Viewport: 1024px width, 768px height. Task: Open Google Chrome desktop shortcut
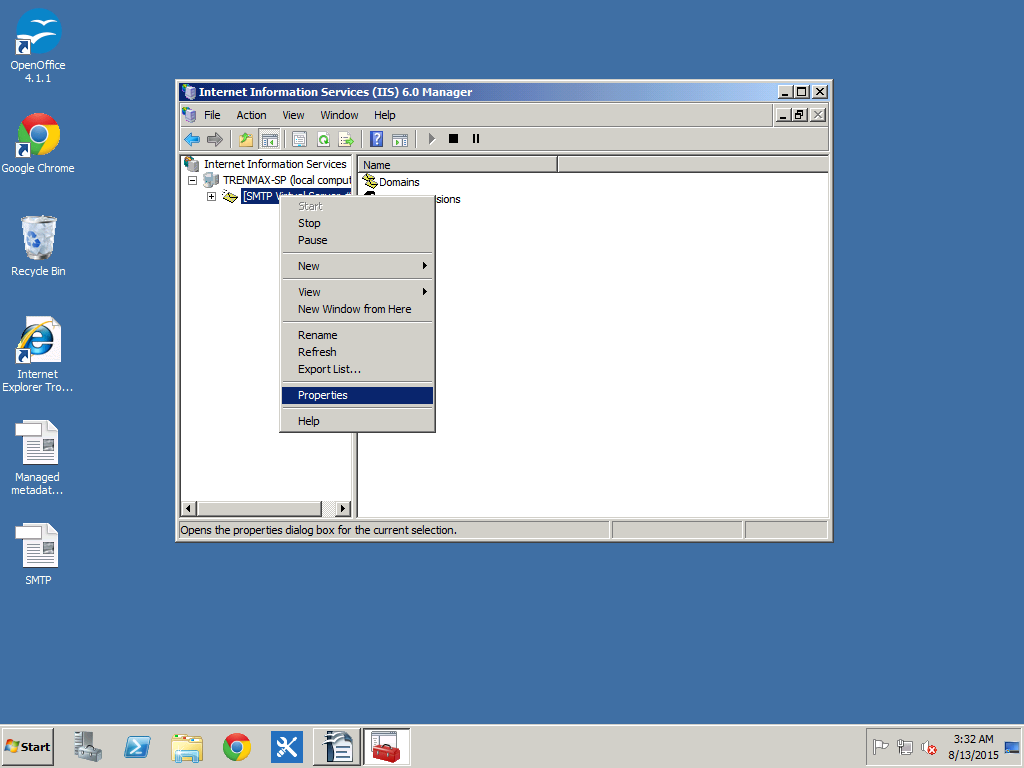(38, 144)
